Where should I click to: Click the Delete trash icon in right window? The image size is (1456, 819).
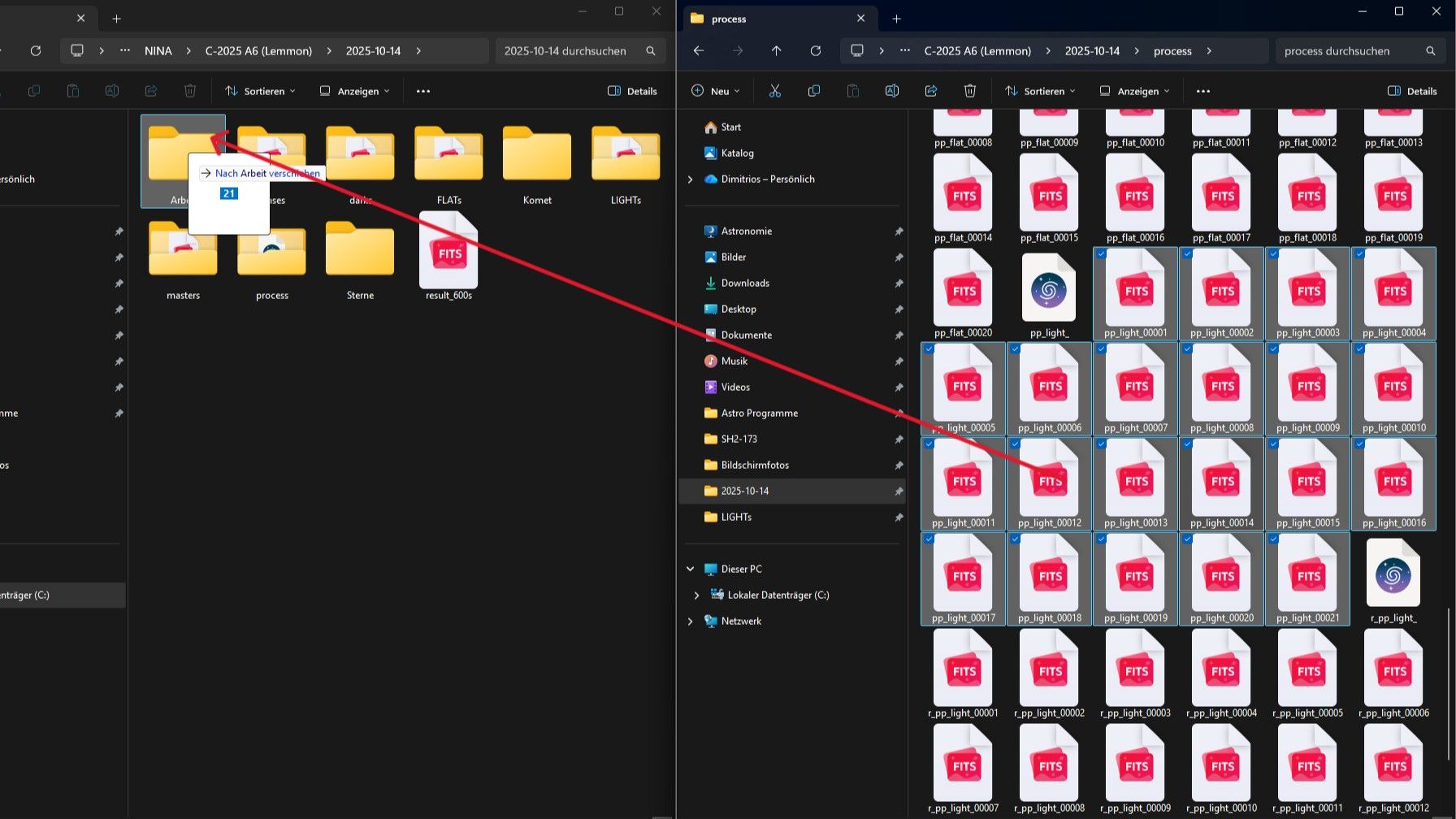969,91
